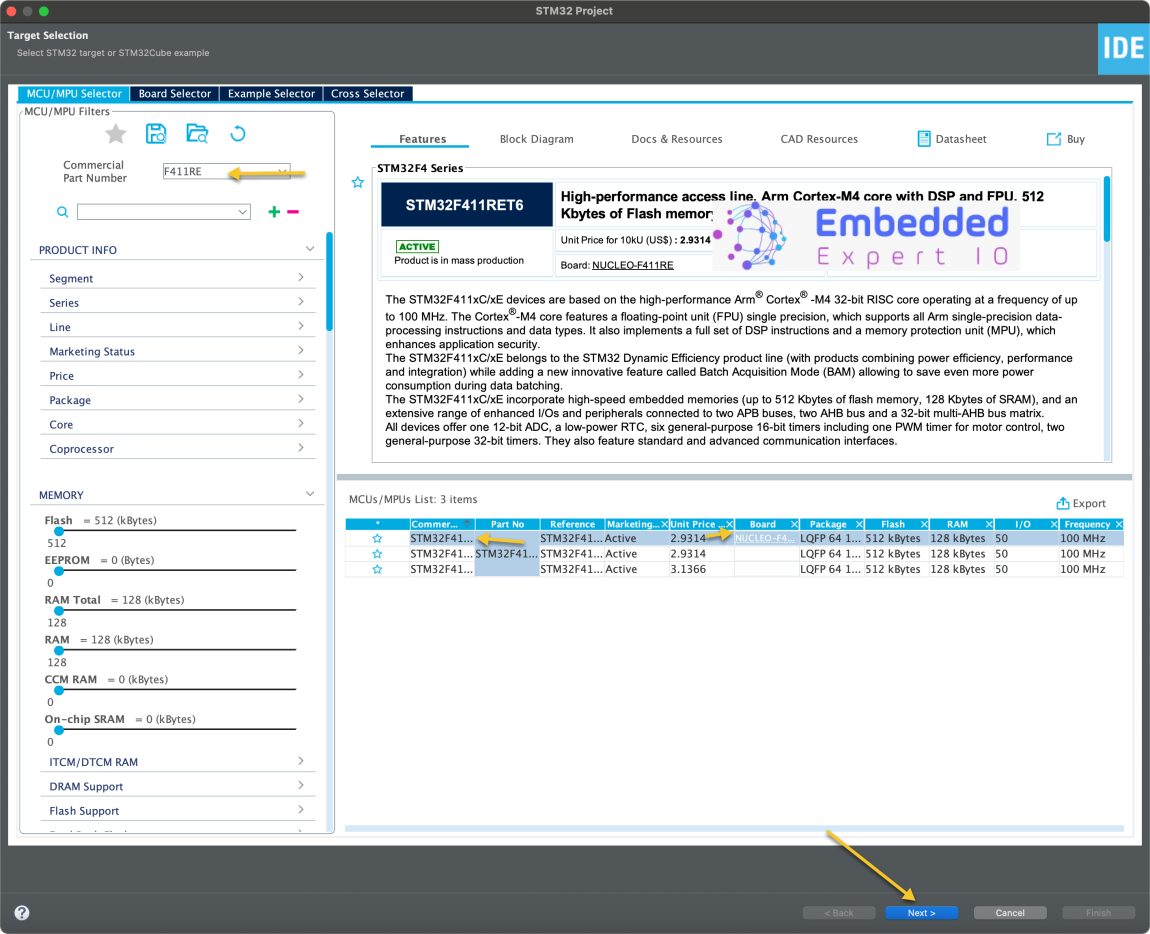Click the empty search text field
The height and width of the screenshot is (934, 1150).
[158, 212]
